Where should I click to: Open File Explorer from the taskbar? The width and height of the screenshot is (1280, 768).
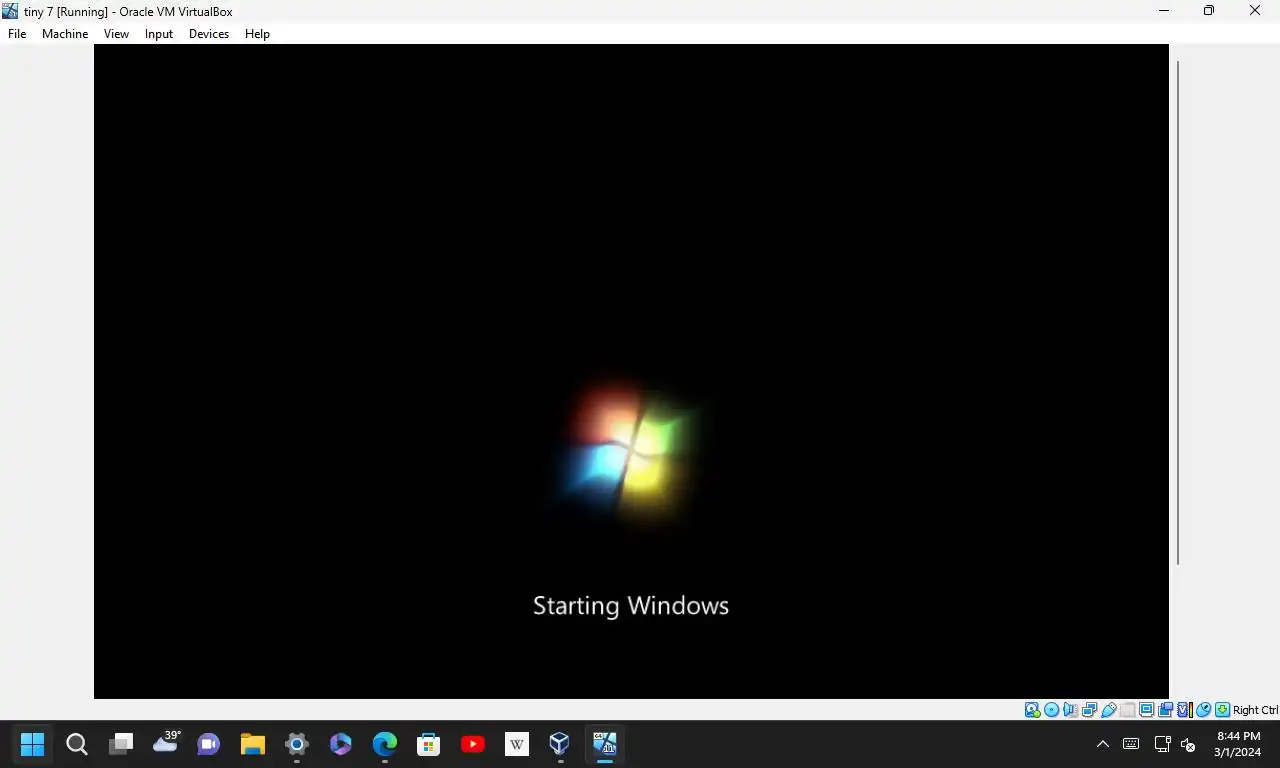coord(253,744)
